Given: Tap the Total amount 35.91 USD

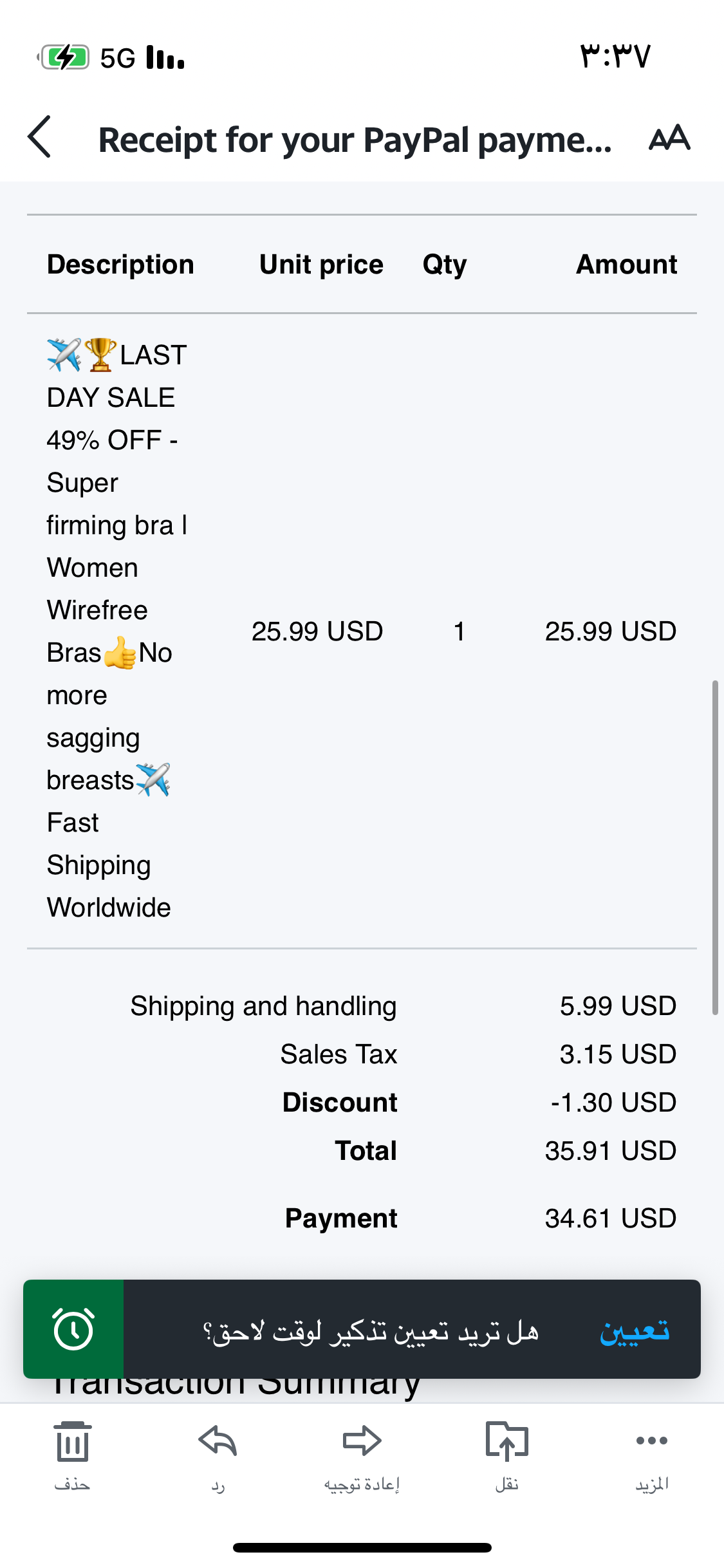Looking at the screenshot, I should click(610, 1151).
